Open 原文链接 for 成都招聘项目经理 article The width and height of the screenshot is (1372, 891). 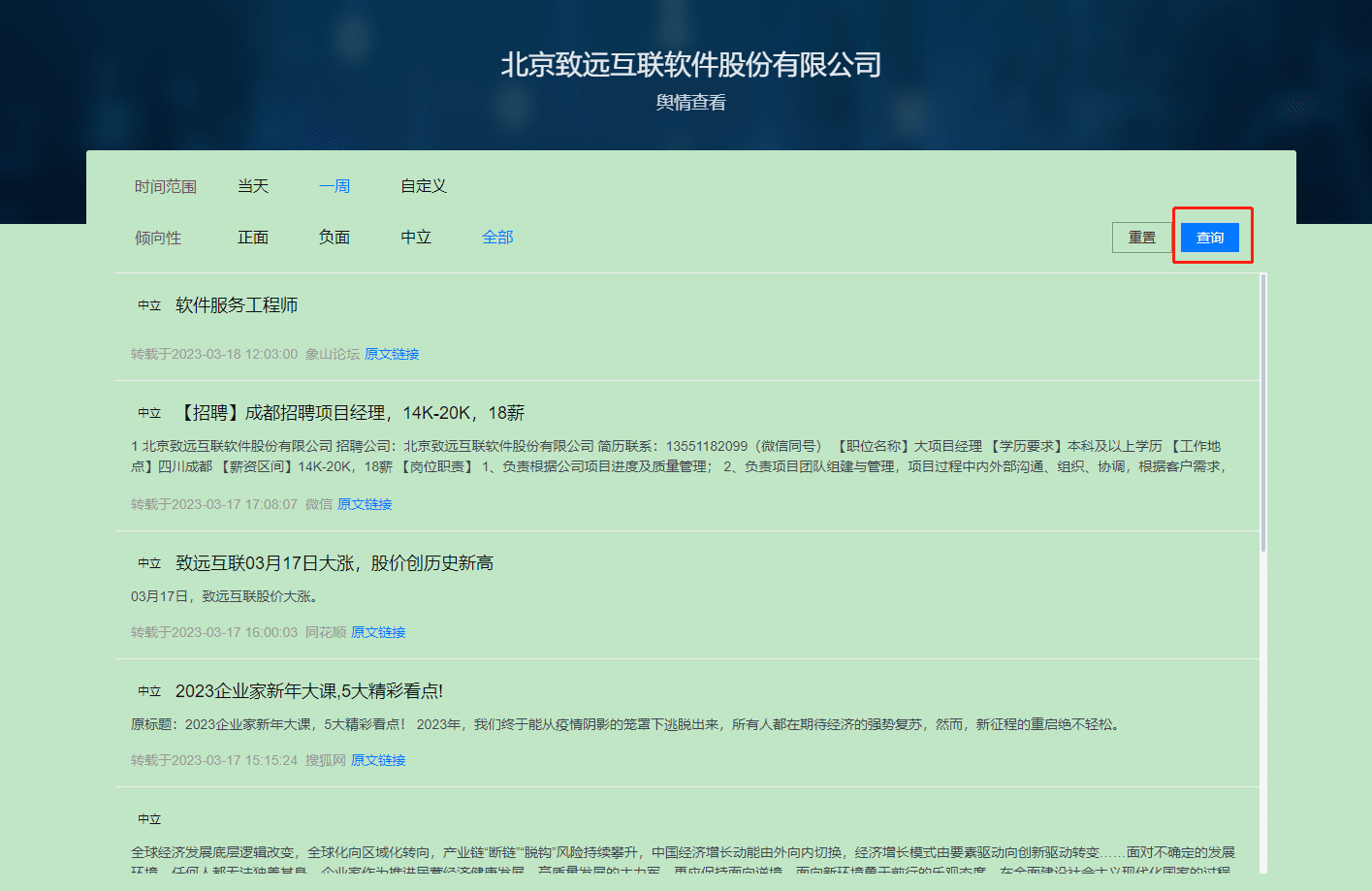coord(365,504)
